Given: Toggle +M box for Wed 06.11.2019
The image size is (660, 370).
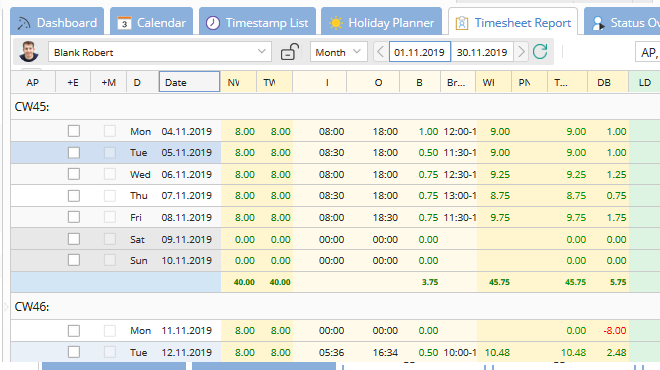Looking at the screenshot, I should [110, 174].
